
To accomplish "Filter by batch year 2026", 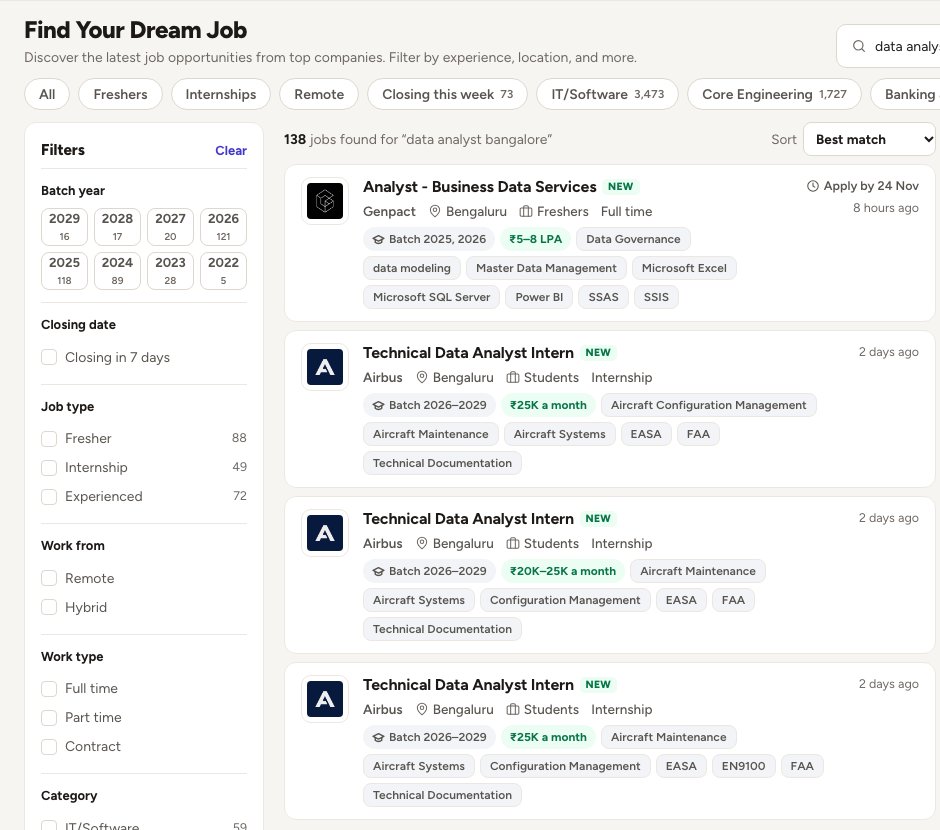I will (x=224, y=227).
